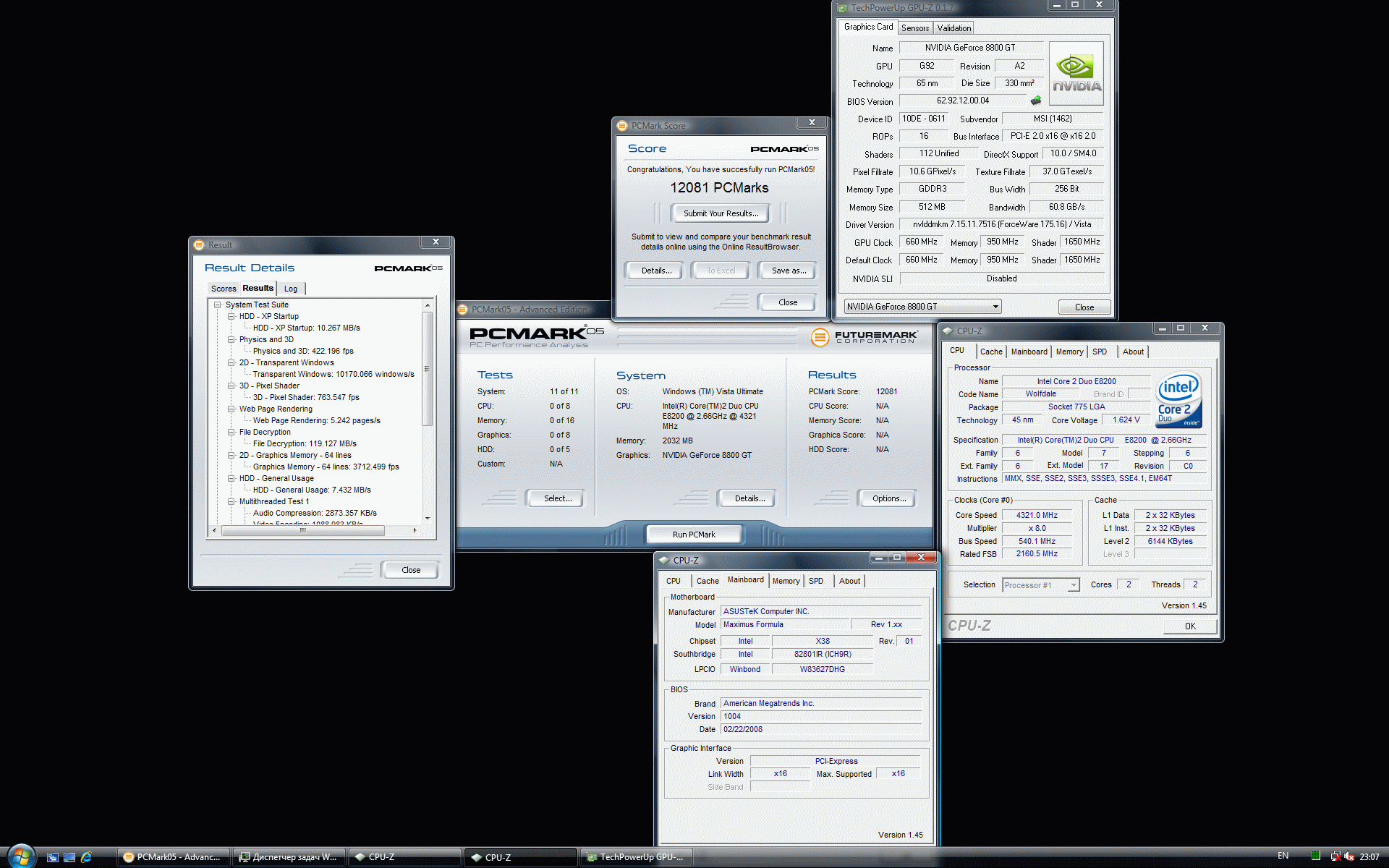Click the taskbar clock showing 23:07

coord(1369,856)
